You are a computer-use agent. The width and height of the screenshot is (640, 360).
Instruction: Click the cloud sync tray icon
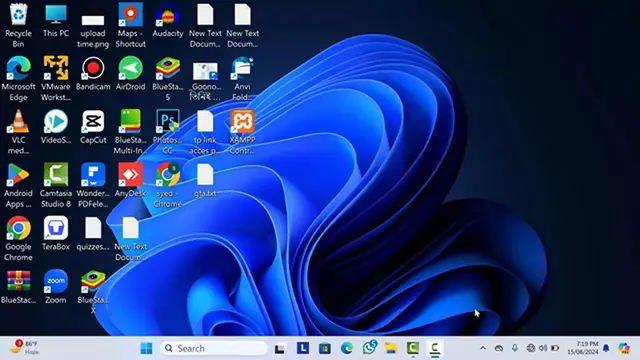(499, 348)
